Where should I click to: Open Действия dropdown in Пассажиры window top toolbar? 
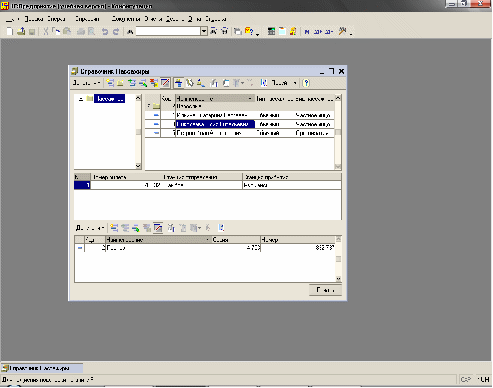click(86, 83)
